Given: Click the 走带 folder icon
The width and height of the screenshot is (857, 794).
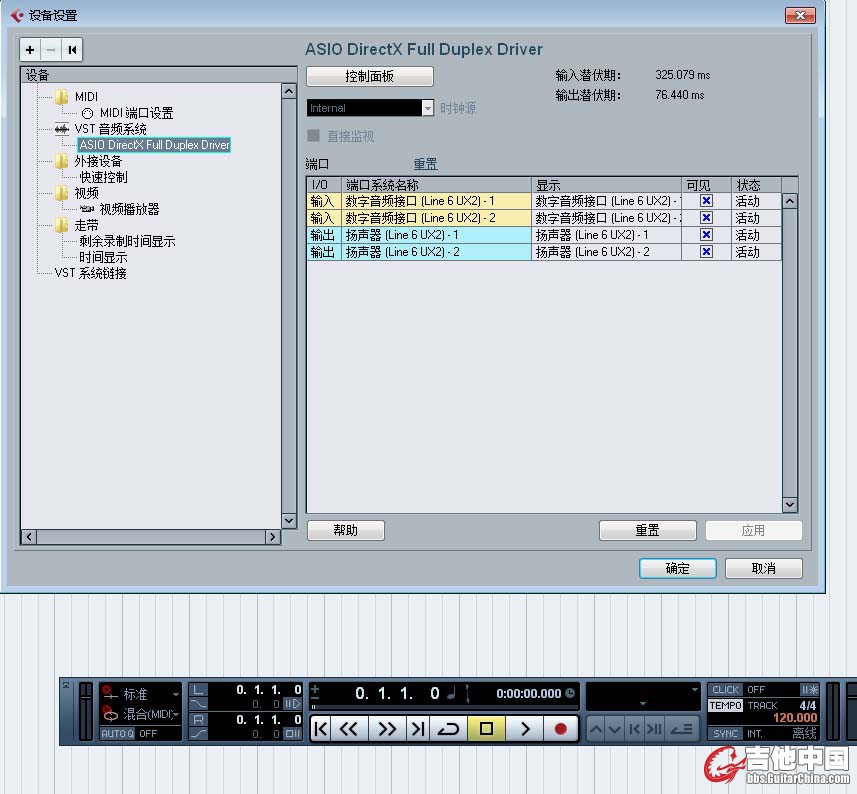Looking at the screenshot, I should tap(61, 225).
